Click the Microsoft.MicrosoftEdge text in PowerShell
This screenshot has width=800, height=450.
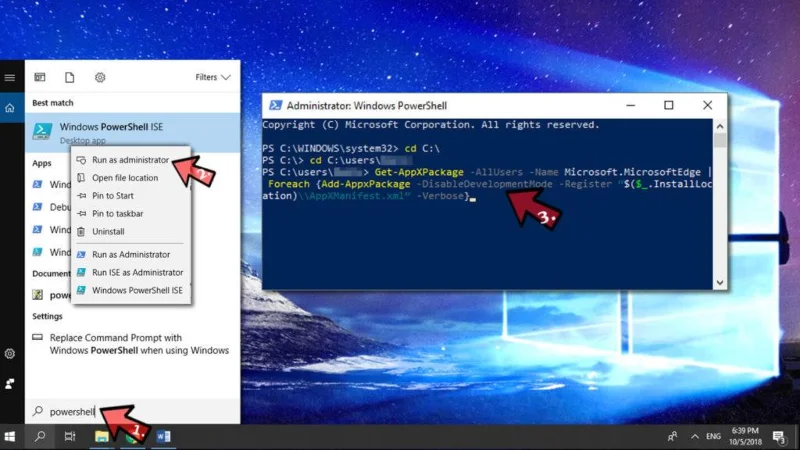click(632, 172)
